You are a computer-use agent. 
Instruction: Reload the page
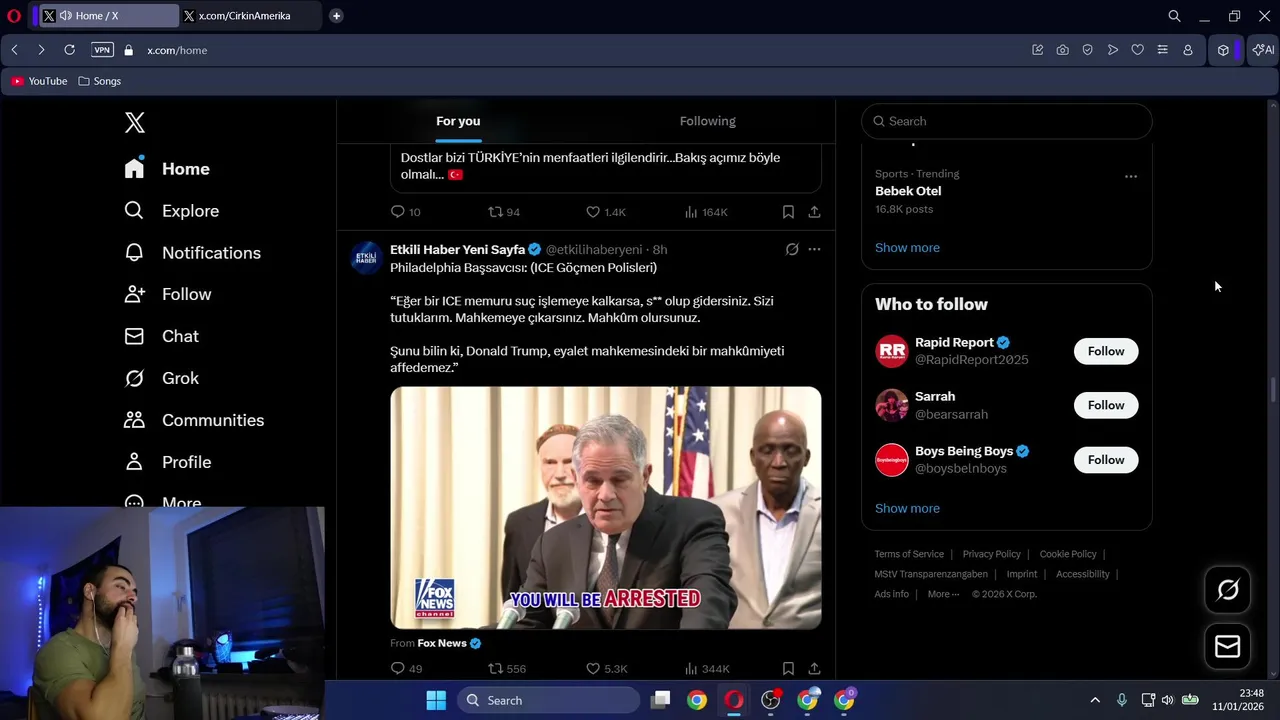[69, 50]
